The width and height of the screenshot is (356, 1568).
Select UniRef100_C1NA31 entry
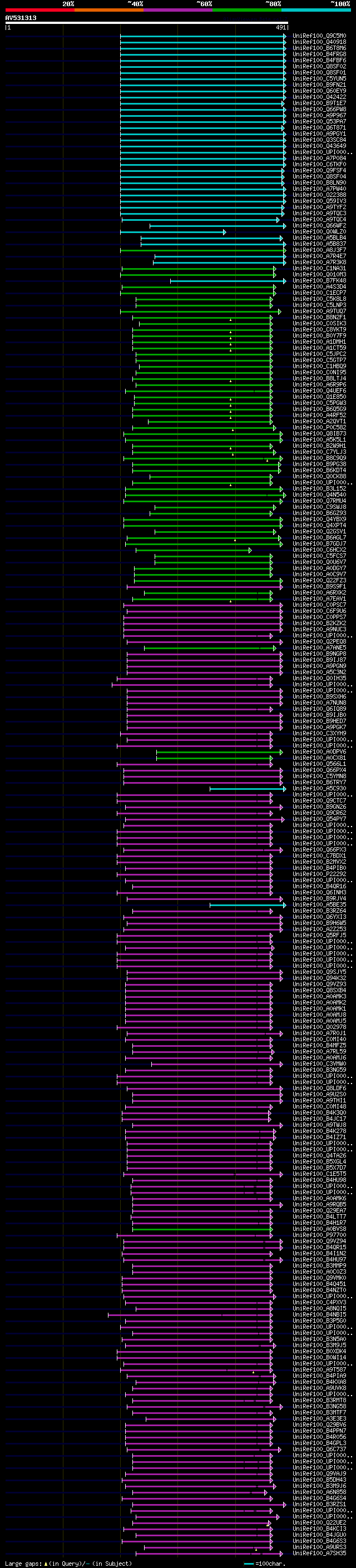[319, 269]
